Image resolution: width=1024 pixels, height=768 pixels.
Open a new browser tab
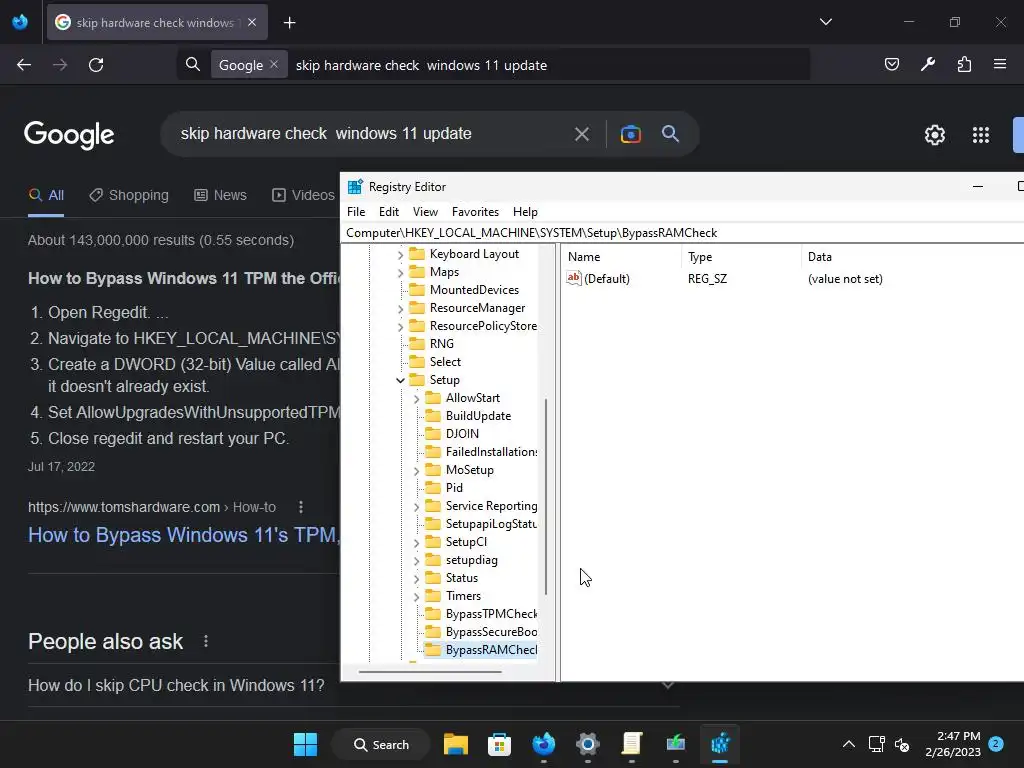coord(289,23)
